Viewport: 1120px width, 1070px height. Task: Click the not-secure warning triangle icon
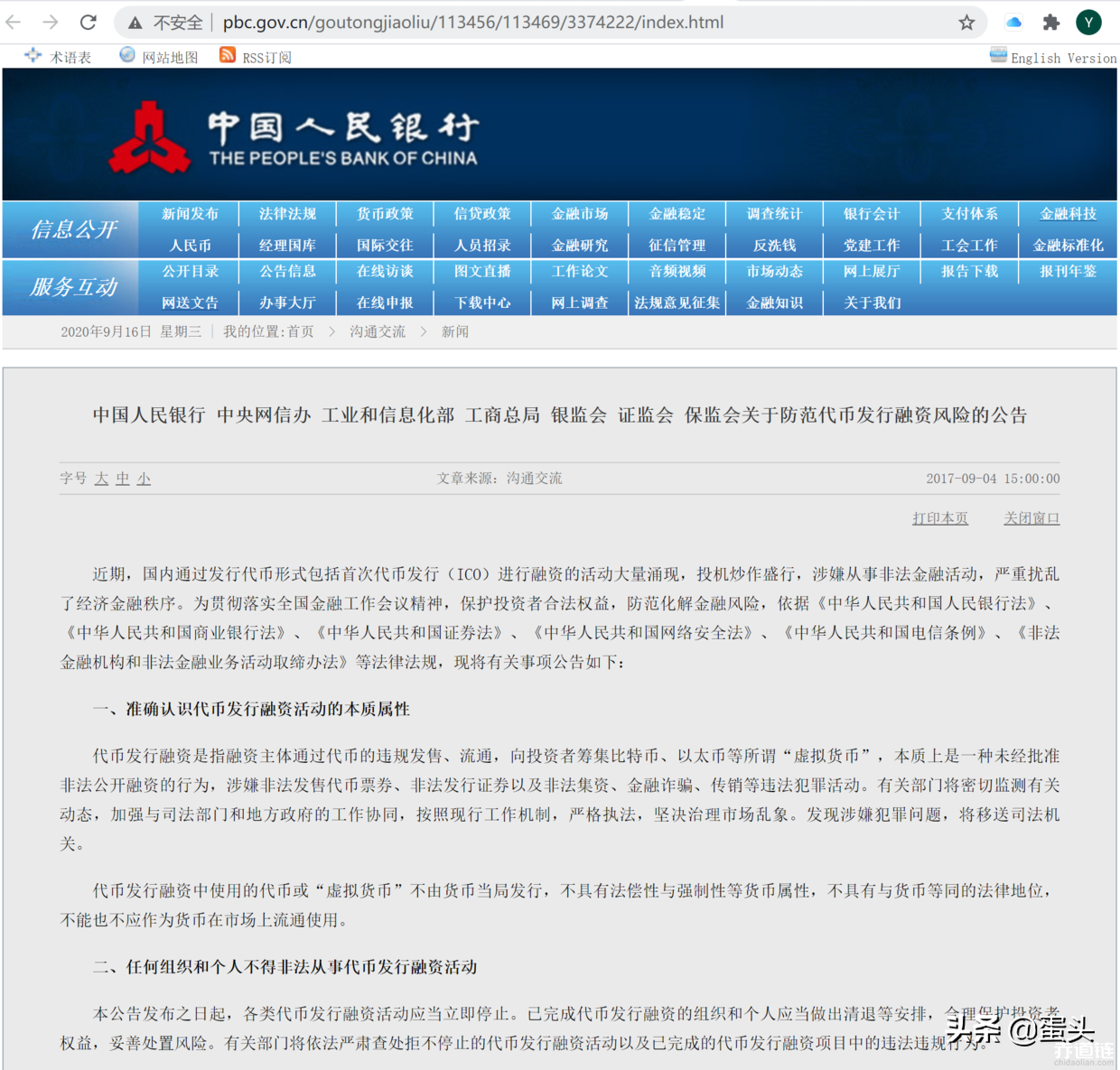tap(135, 23)
